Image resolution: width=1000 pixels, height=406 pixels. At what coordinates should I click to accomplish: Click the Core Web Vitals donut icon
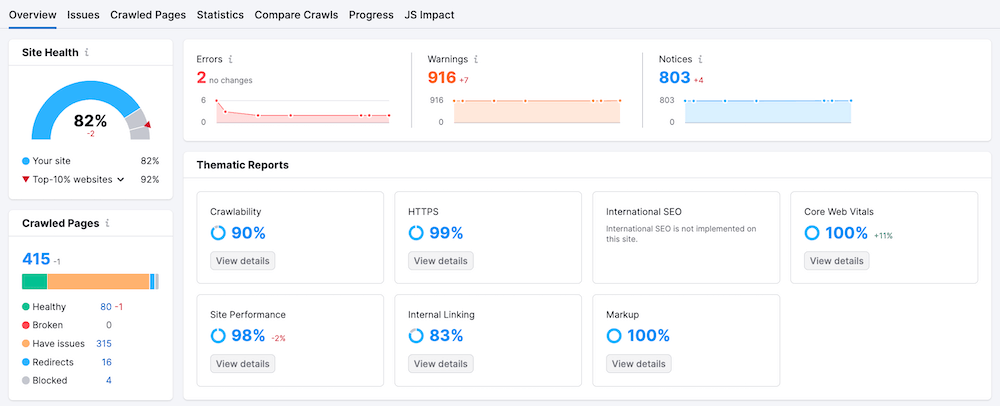click(x=812, y=233)
